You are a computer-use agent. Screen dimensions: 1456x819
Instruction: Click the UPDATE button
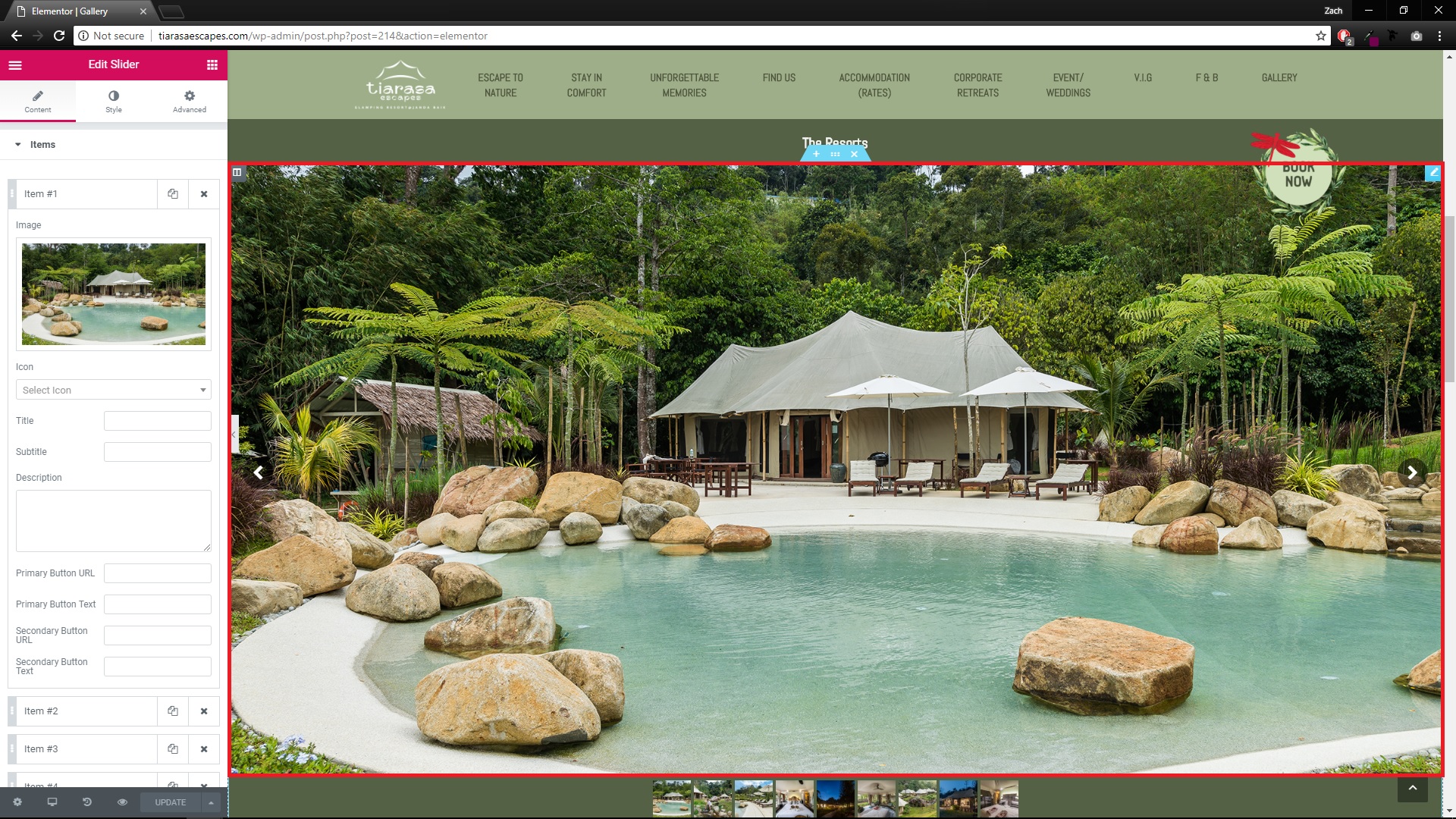pos(171,802)
